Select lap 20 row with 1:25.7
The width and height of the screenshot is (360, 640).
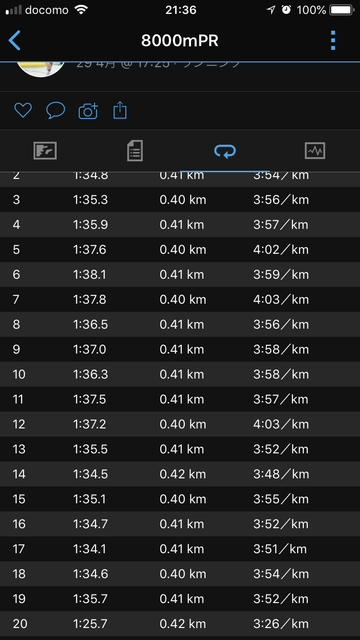click(x=180, y=624)
